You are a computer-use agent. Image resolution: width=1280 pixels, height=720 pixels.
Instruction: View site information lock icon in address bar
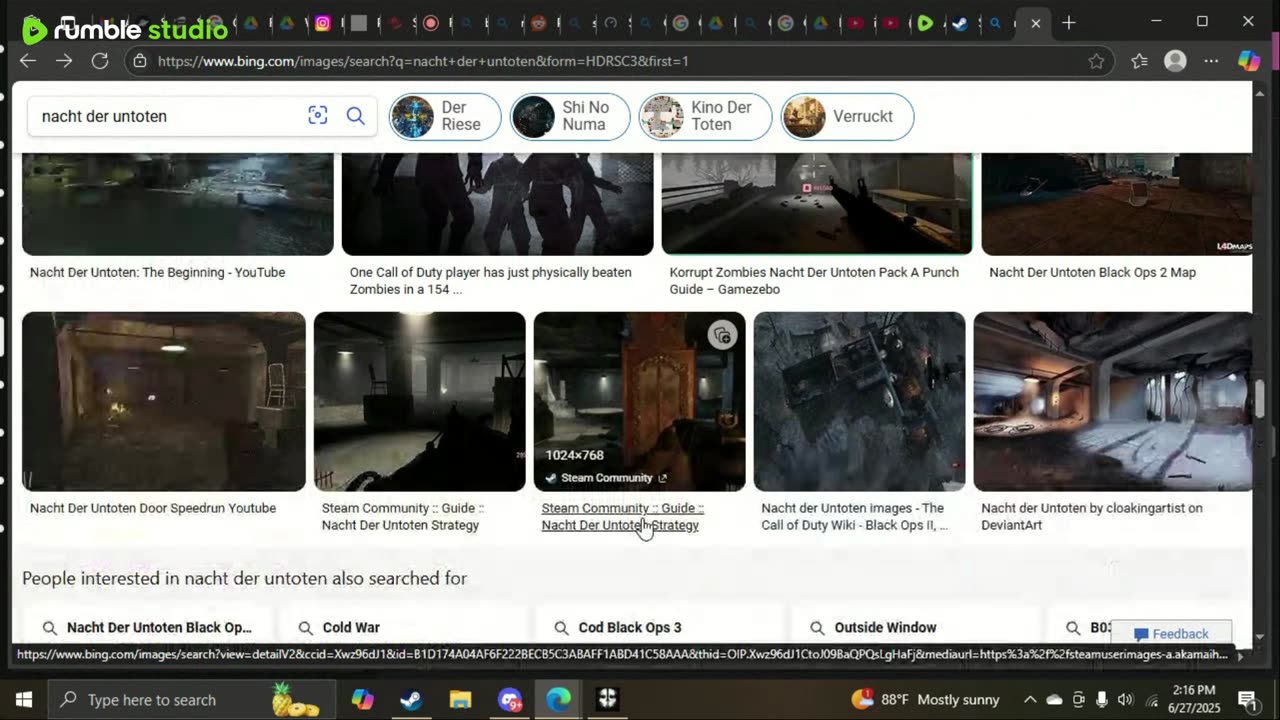pyautogui.click(x=140, y=61)
